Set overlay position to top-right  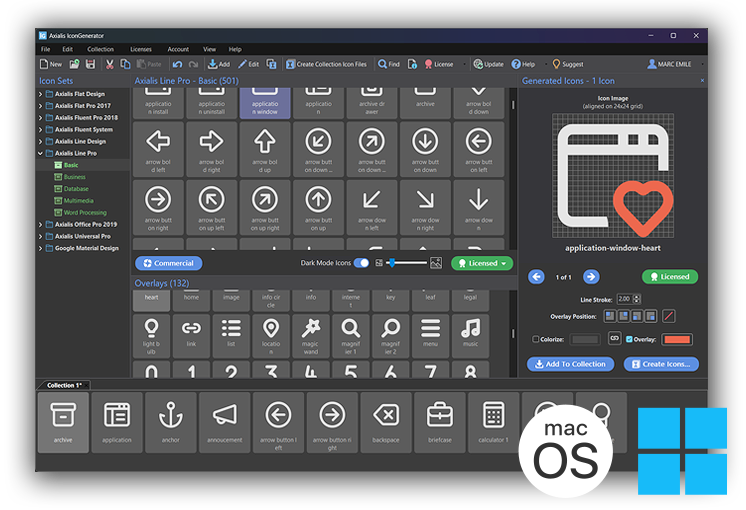pos(623,316)
